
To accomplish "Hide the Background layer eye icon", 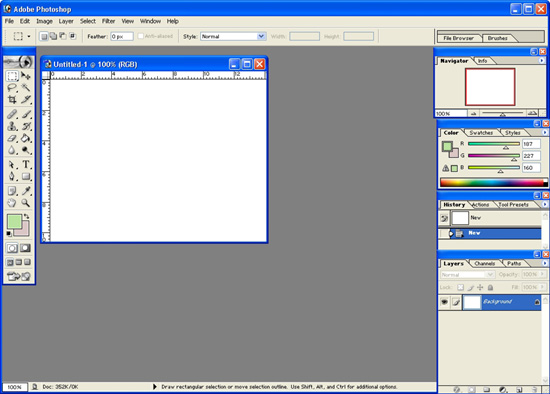I will tap(444, 302).
